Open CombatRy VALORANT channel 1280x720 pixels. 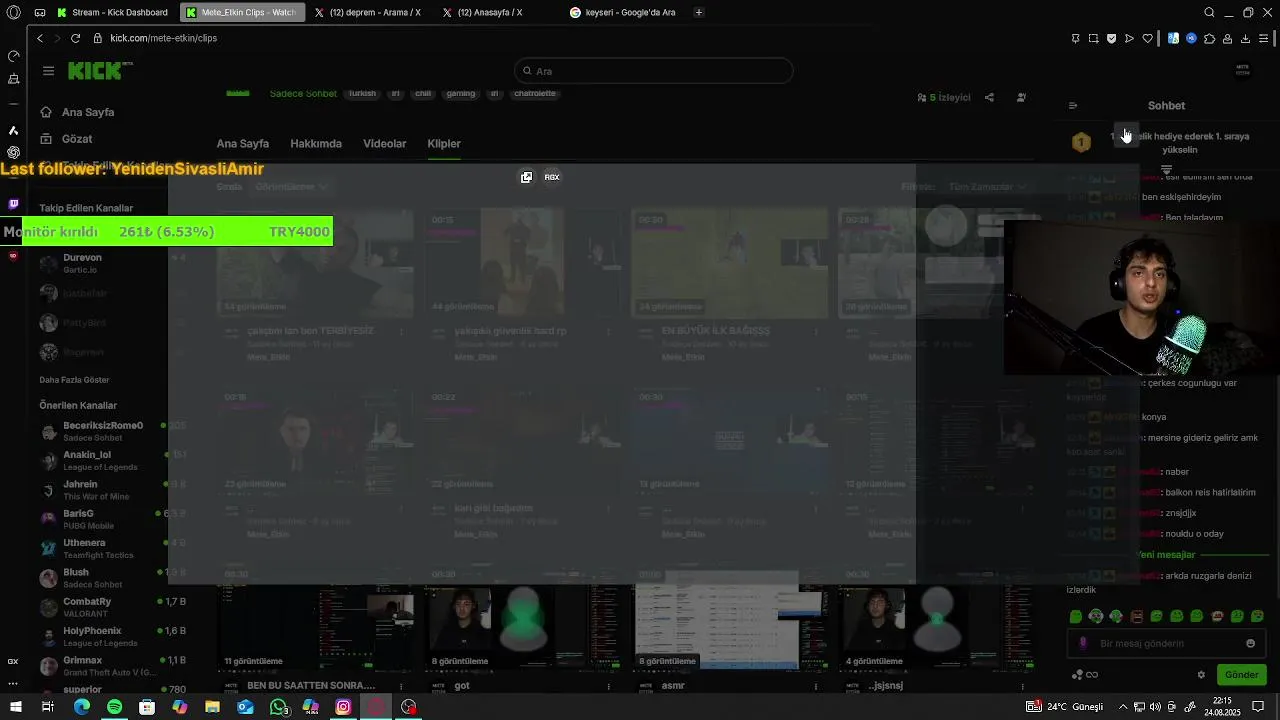pos(112,607)
